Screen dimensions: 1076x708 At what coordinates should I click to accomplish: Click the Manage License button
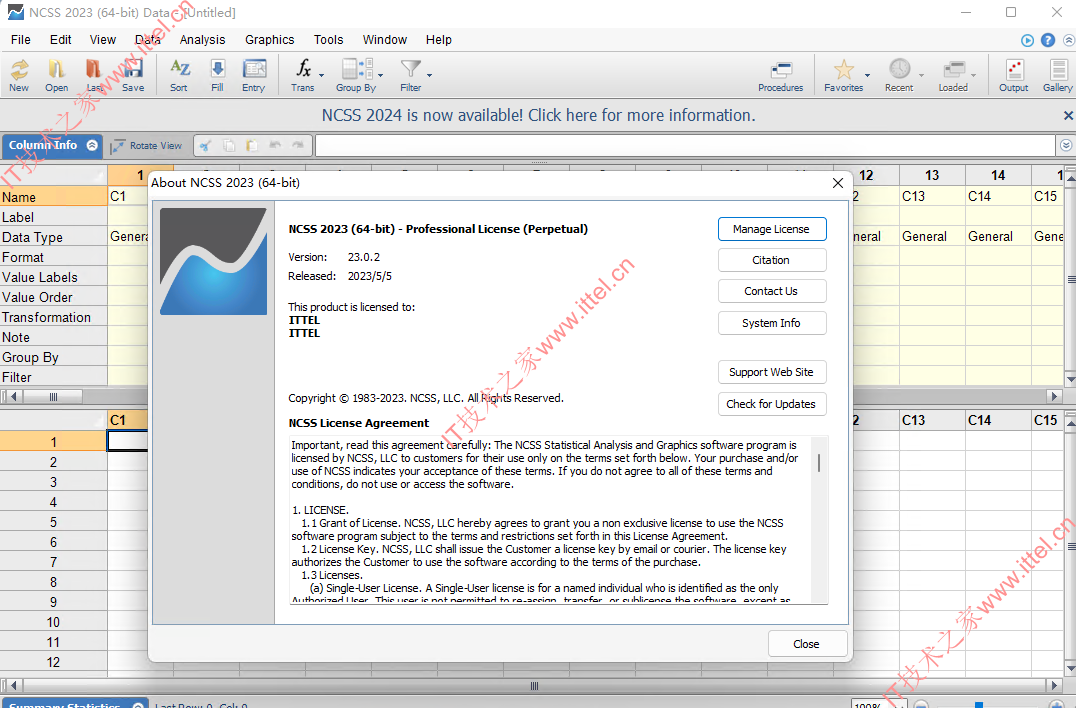pyautogui.click(x=772, y=229)
